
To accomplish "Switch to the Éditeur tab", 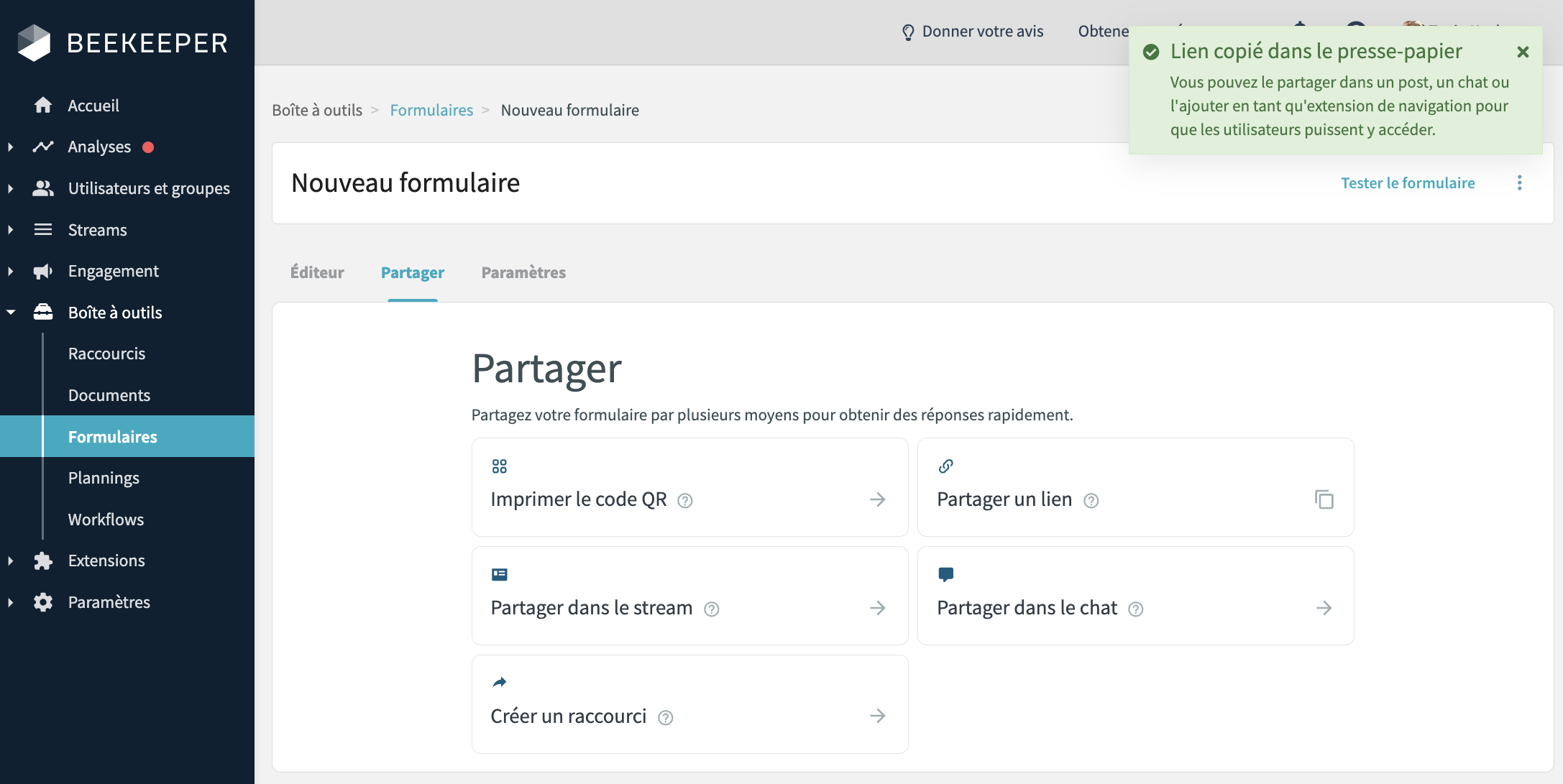I will coord(317,272).
